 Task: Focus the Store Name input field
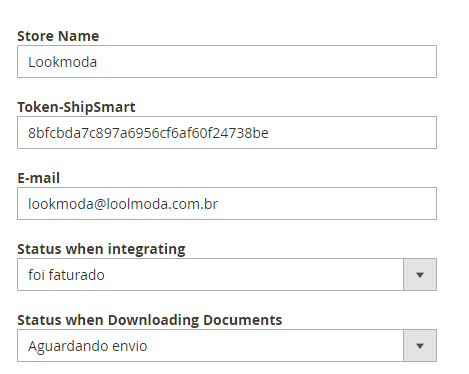pyautogui.click(x=227, y=62)
